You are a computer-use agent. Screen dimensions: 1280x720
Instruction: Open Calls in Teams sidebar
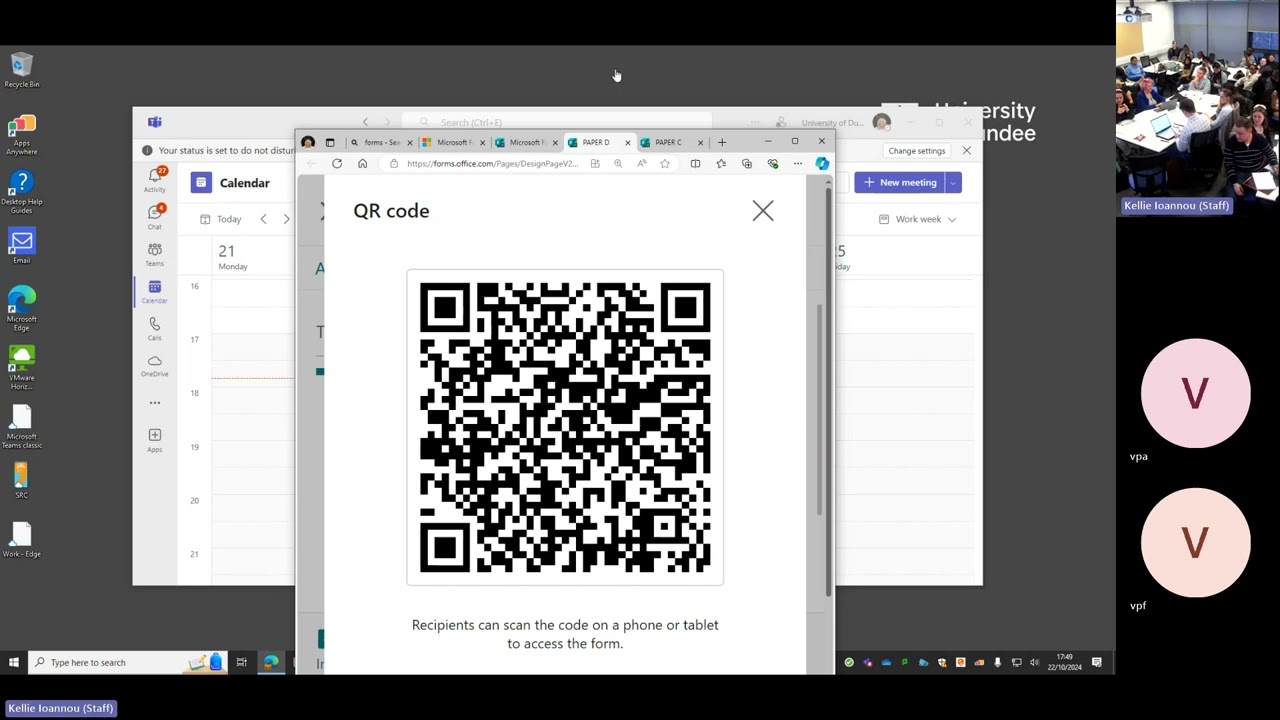[x=155, y=328]
